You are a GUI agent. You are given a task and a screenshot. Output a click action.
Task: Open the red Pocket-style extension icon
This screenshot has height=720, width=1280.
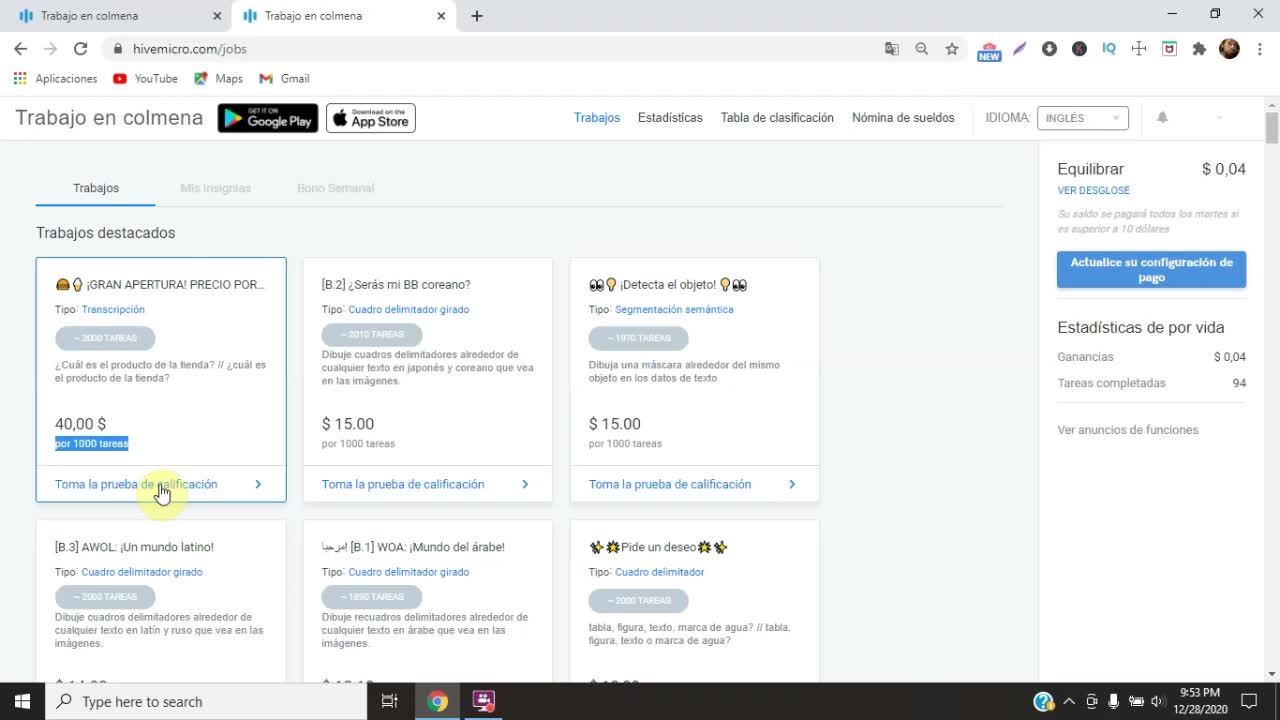pyautogui.click(x=1169, y=48)
